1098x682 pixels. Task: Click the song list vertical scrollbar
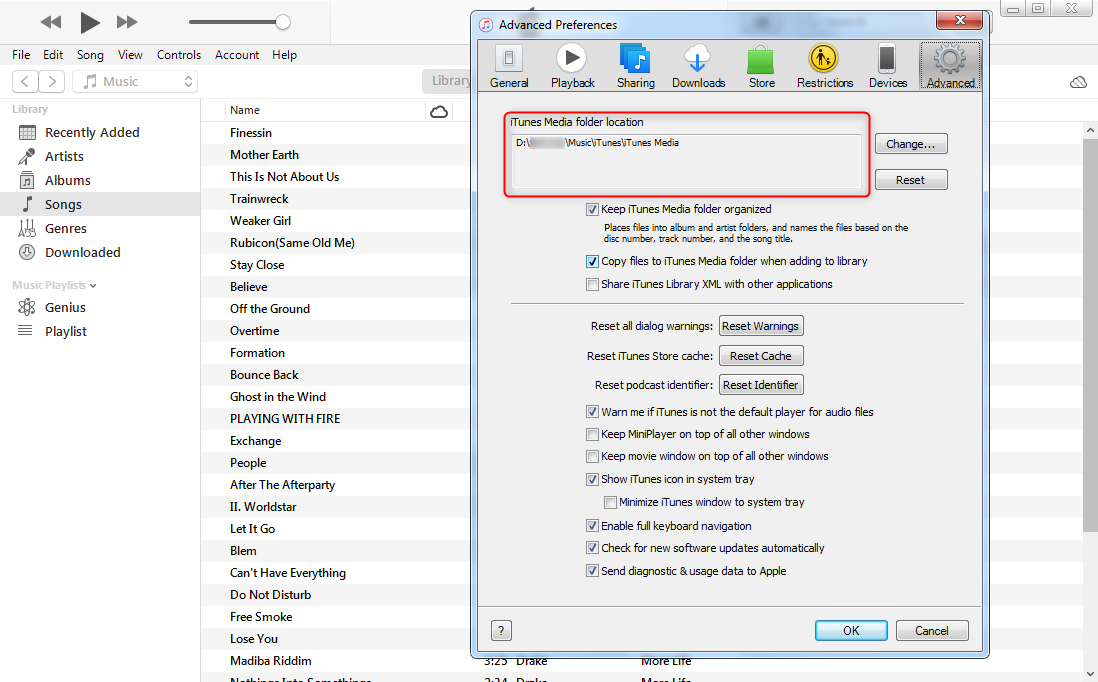tap(1090, 336)
